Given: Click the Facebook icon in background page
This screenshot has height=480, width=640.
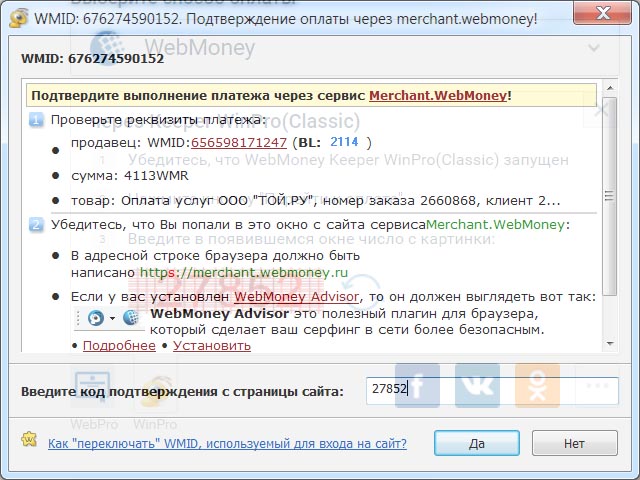Looking at the screenshot, I should tap(417, 386).
